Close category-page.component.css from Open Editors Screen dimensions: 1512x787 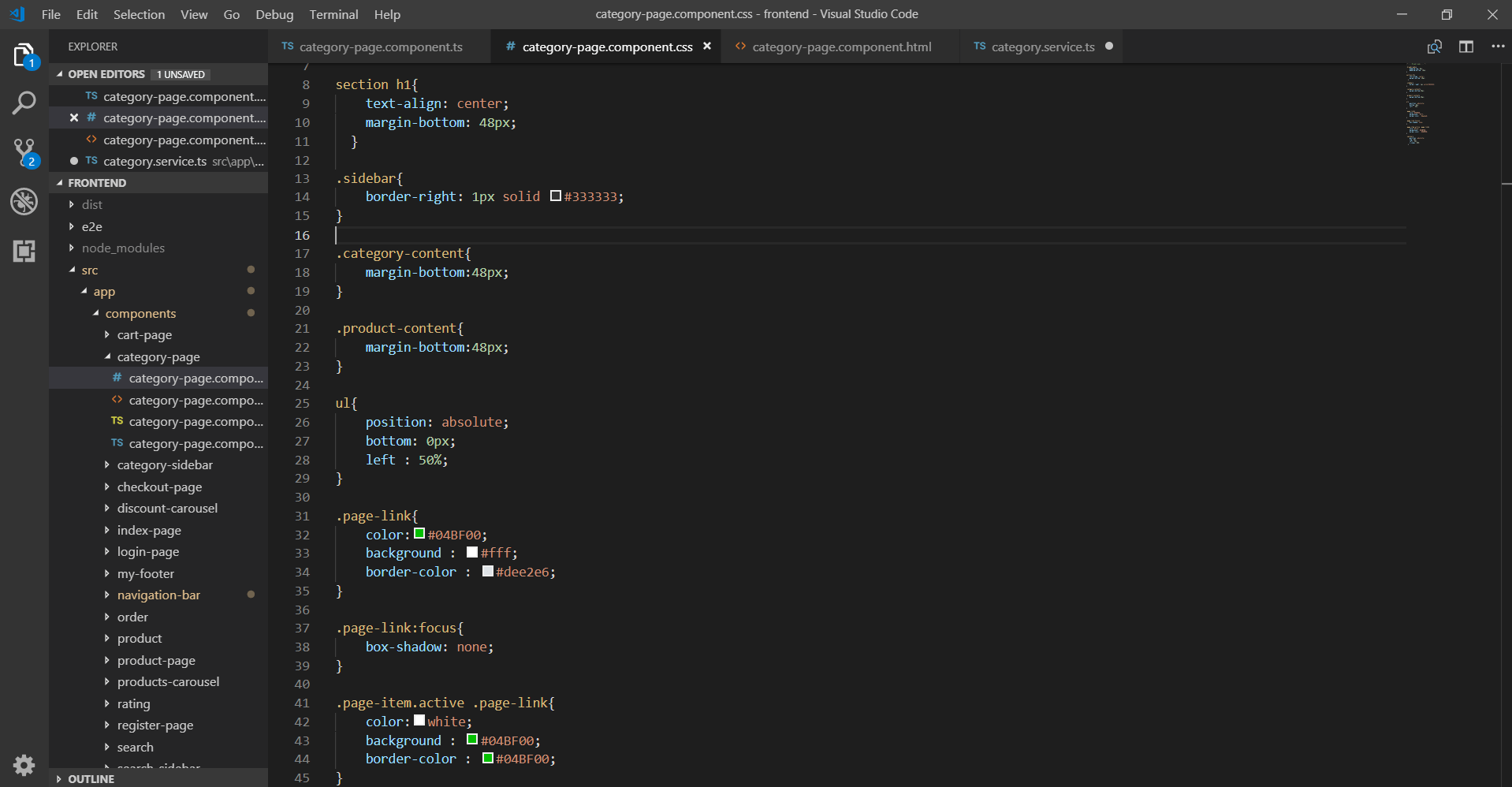point(73,117)
